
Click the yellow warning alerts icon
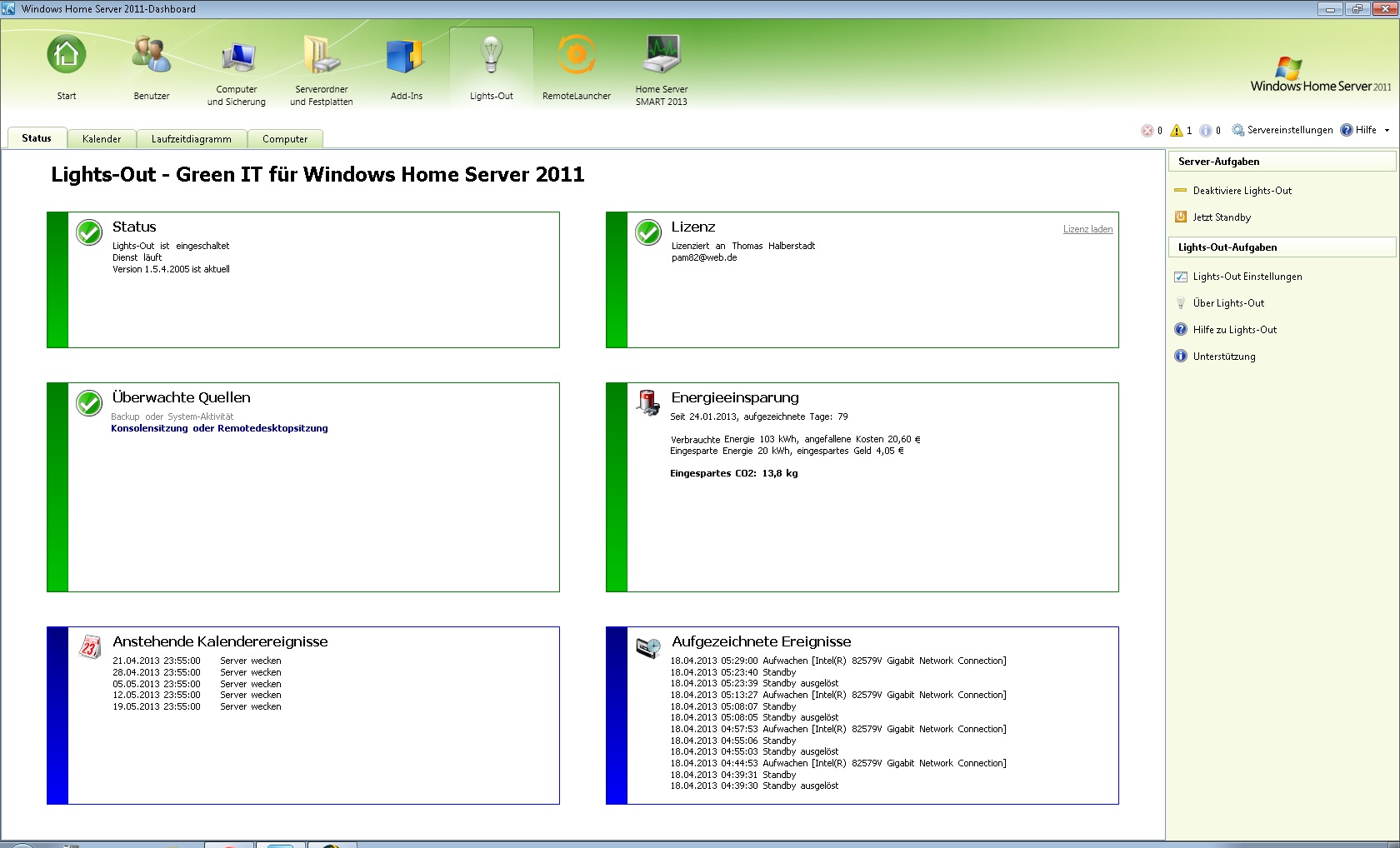click(1177, 130)
